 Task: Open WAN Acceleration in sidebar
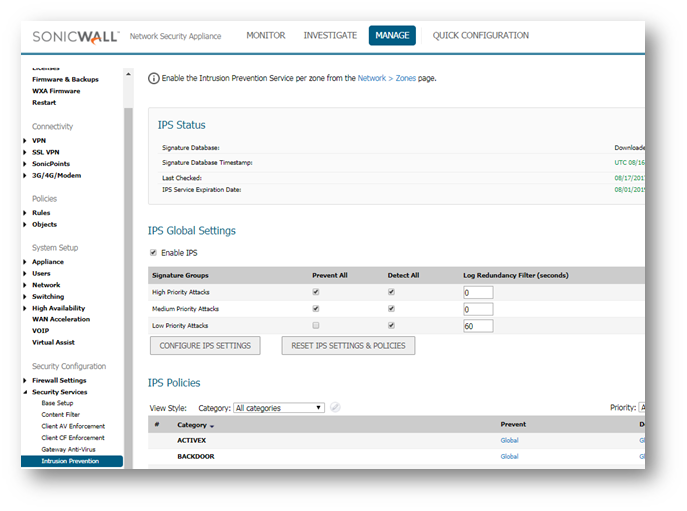(61, 319)
